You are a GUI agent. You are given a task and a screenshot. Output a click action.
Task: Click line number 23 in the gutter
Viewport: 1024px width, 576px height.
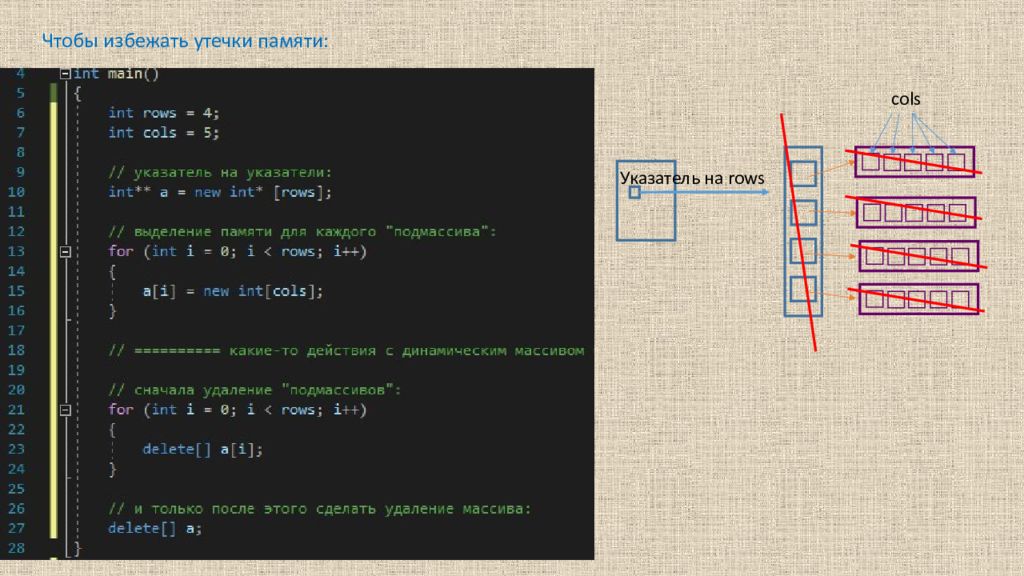tap(16, 449)
